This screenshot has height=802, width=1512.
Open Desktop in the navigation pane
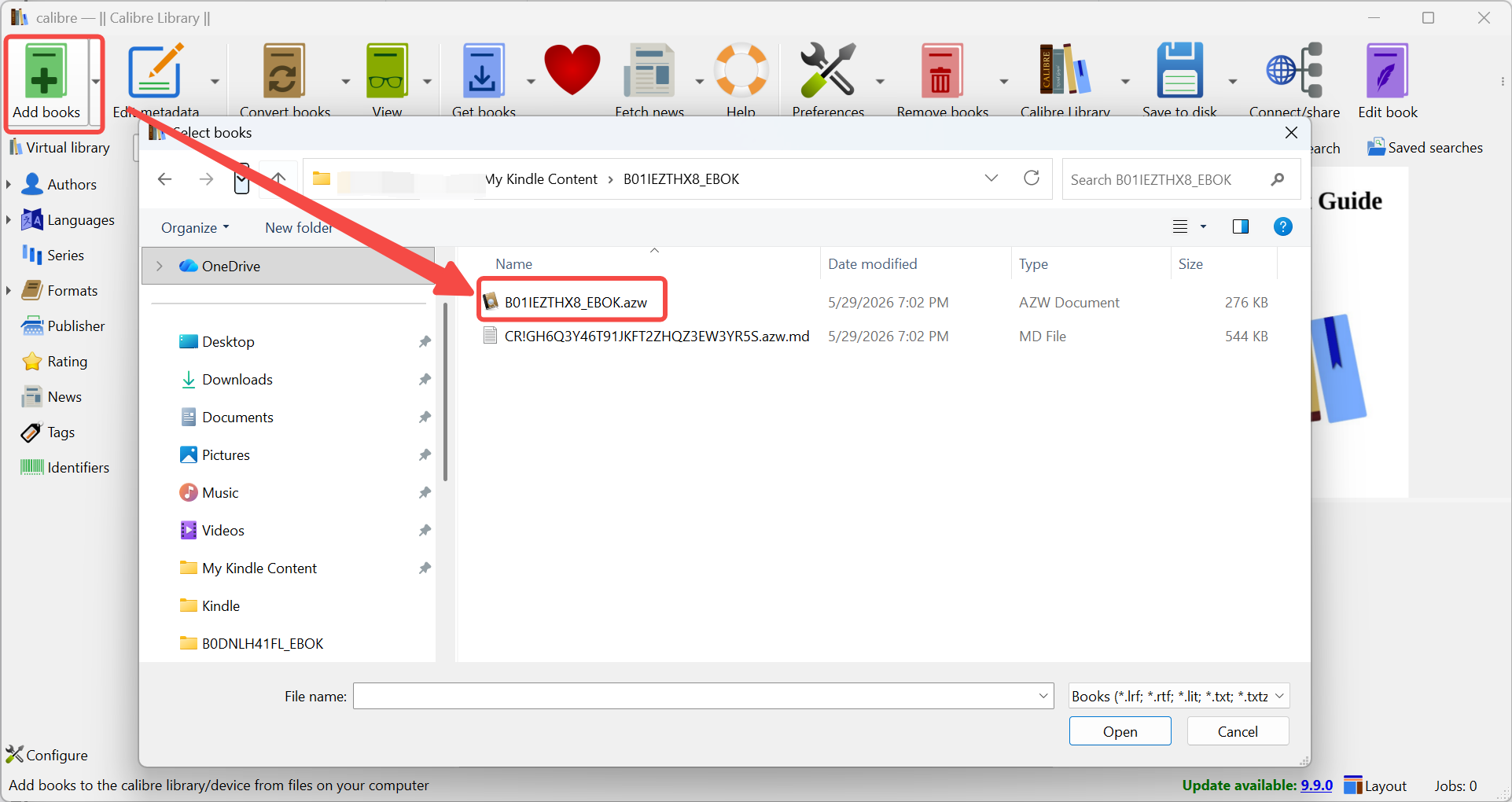coord(228,341)
